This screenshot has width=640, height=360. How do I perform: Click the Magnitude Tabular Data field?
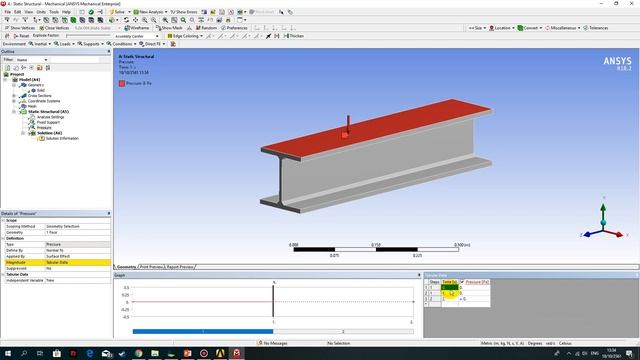pos(78,262)
